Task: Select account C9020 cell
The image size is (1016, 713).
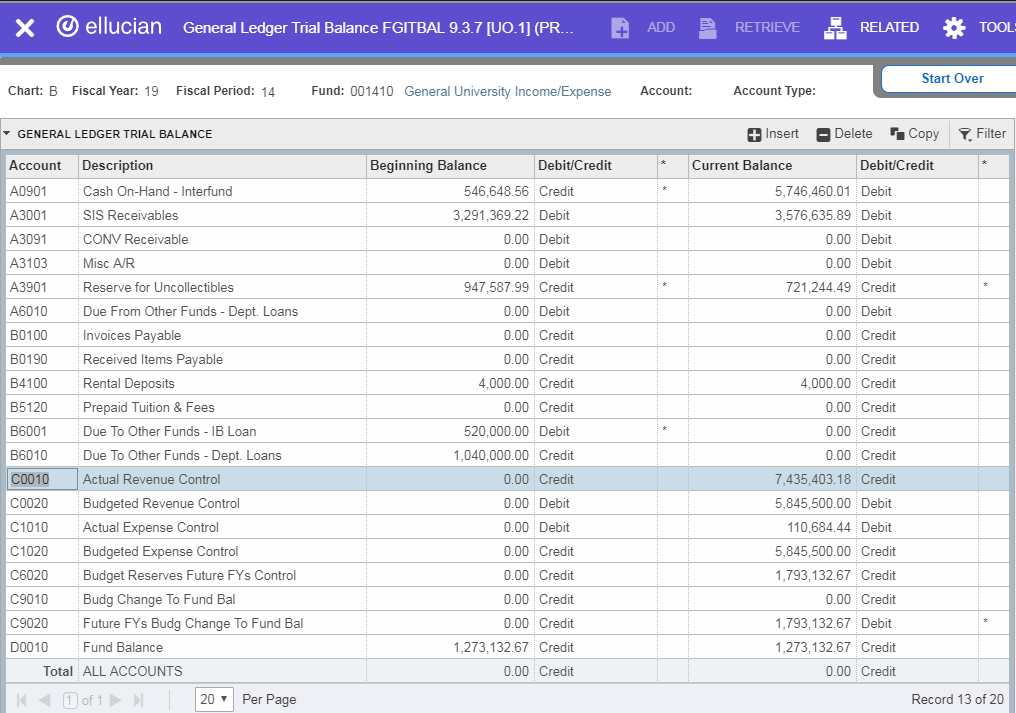Action: coord(42,623)
